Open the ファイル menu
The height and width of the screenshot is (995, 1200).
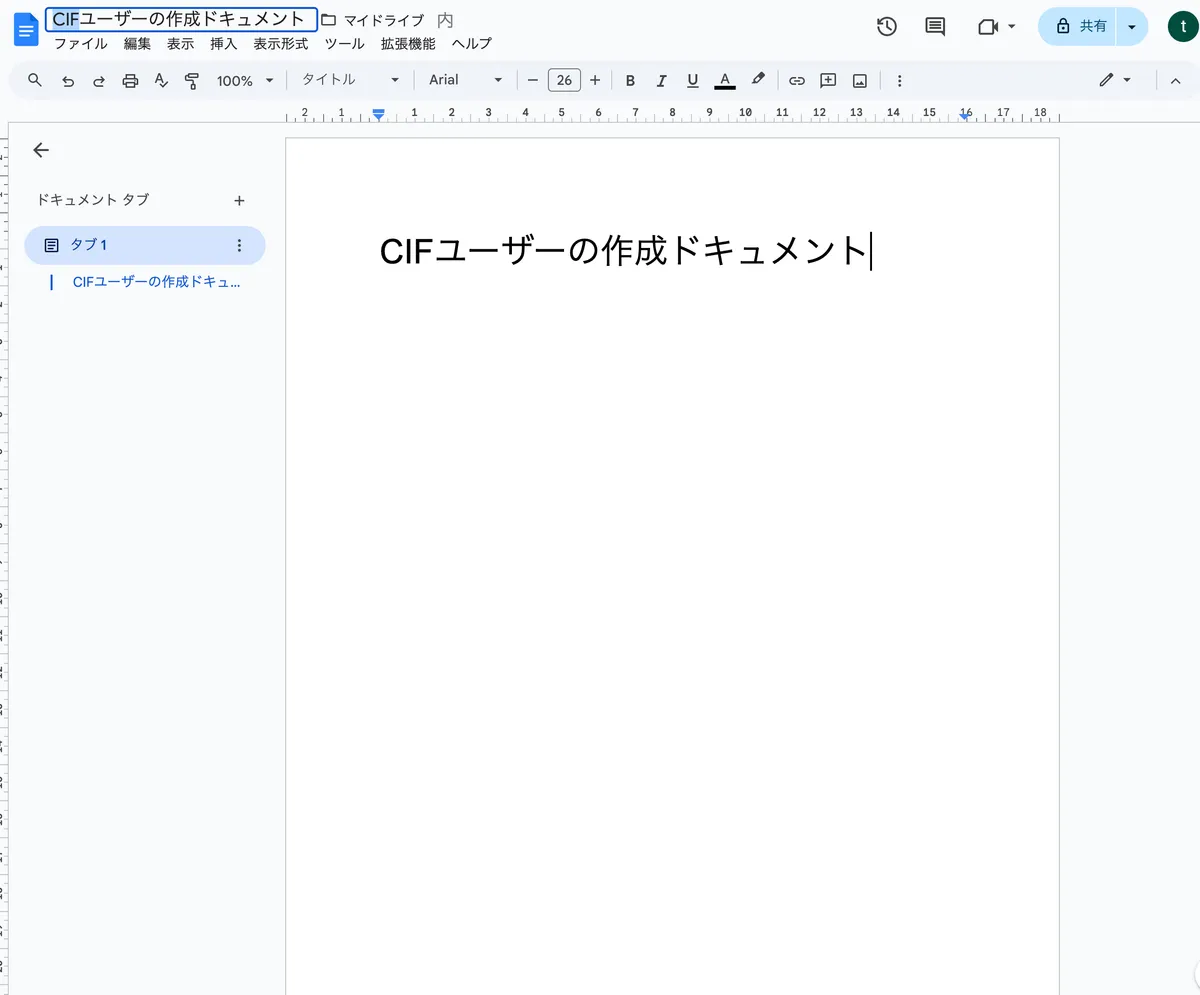click(80, 44)
